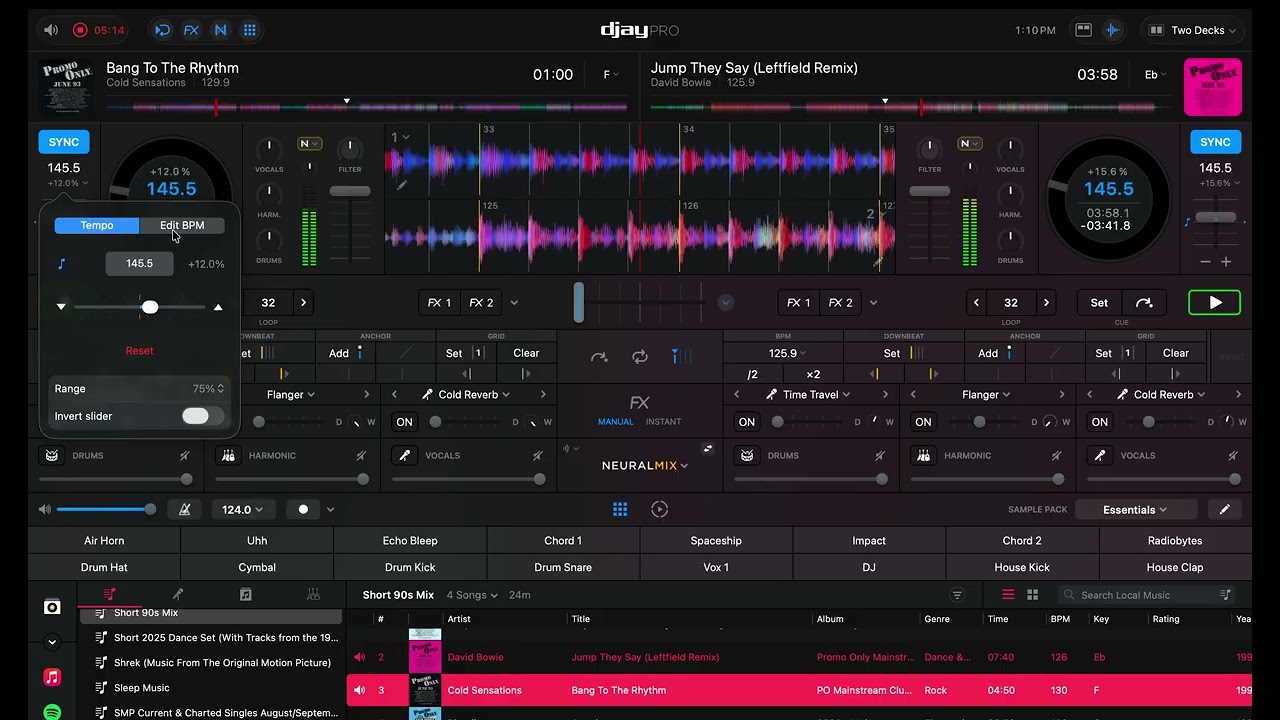The image size is (1280, 720).
Task: Mute left deck VOCALS with speaker-slash icon
Action: [537, 455]
